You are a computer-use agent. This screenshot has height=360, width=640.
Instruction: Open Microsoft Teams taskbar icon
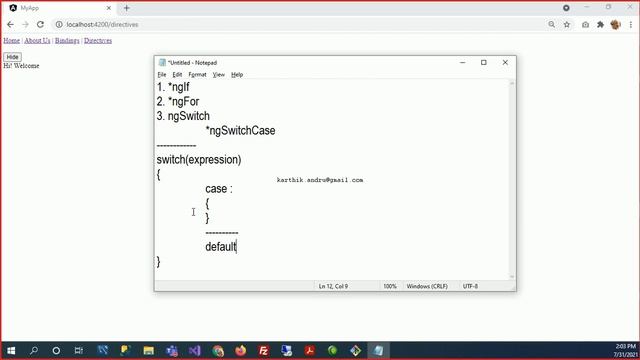[x=172, y=351]
